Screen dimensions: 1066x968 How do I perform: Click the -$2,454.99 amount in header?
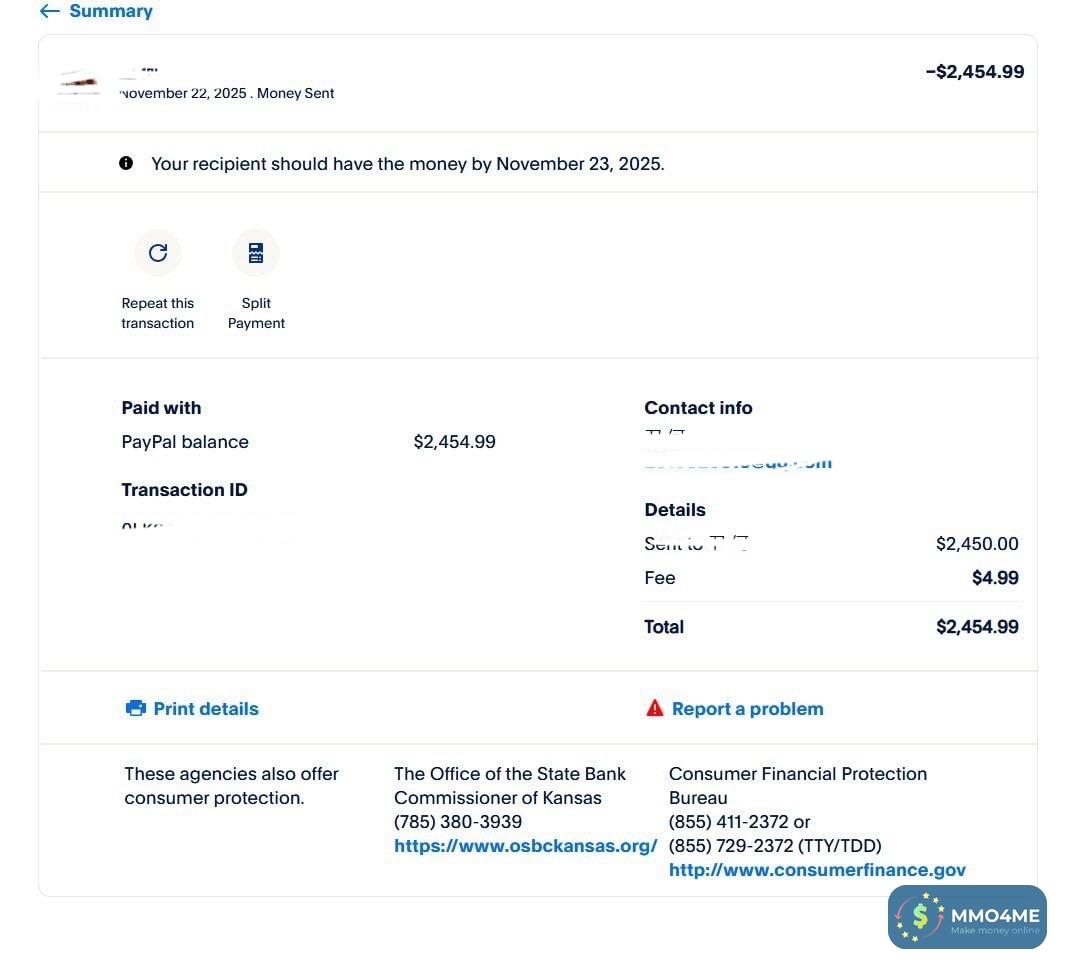(x=974, y=72)
